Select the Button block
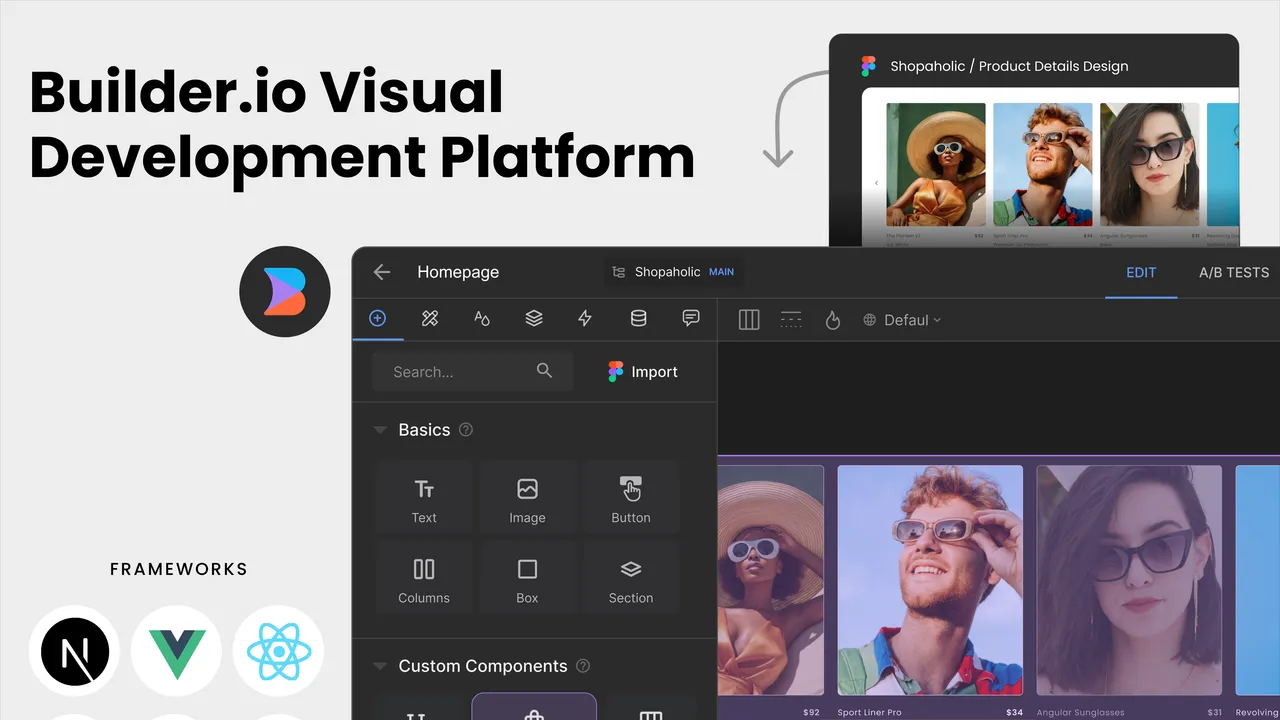Viewport: 1280px width, 720px height. tap(631, 497)
